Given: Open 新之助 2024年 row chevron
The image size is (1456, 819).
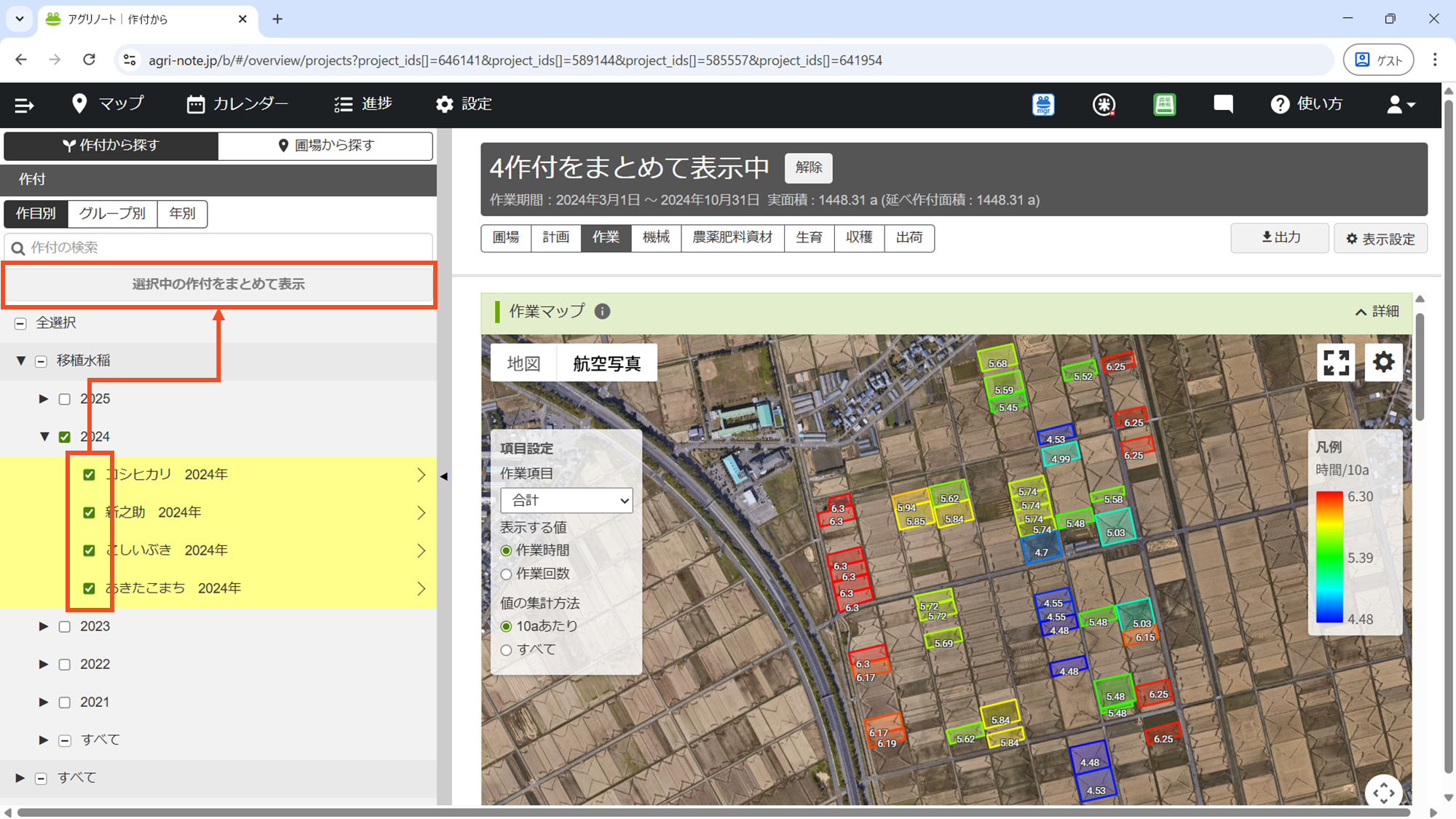Looking at the screenshot, I should coord(422,513).
